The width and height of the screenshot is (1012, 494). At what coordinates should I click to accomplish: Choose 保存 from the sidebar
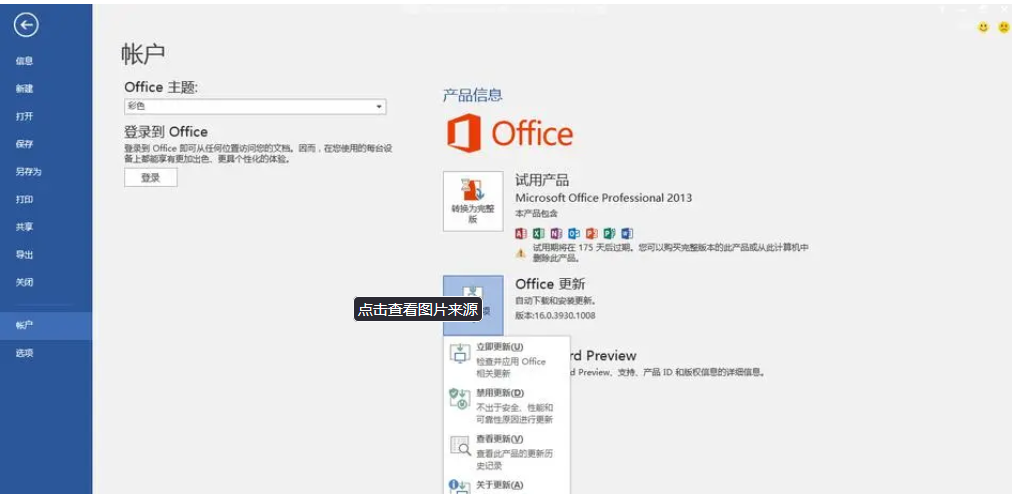pyautogui.click(x=25, y=145)
